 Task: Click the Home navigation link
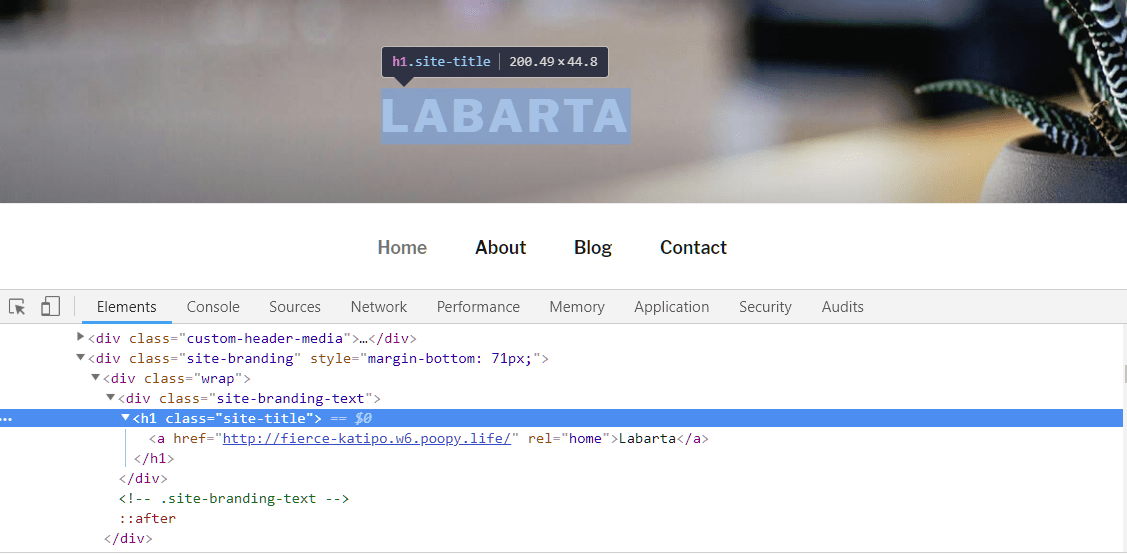click(402, 248)
